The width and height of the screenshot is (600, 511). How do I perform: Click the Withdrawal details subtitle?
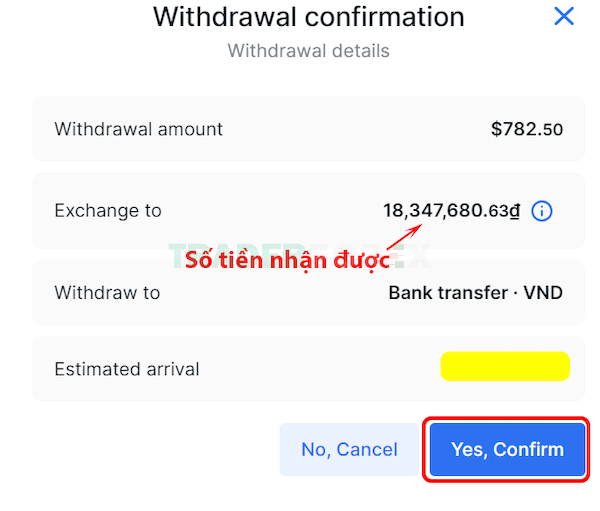coord(308,51)
